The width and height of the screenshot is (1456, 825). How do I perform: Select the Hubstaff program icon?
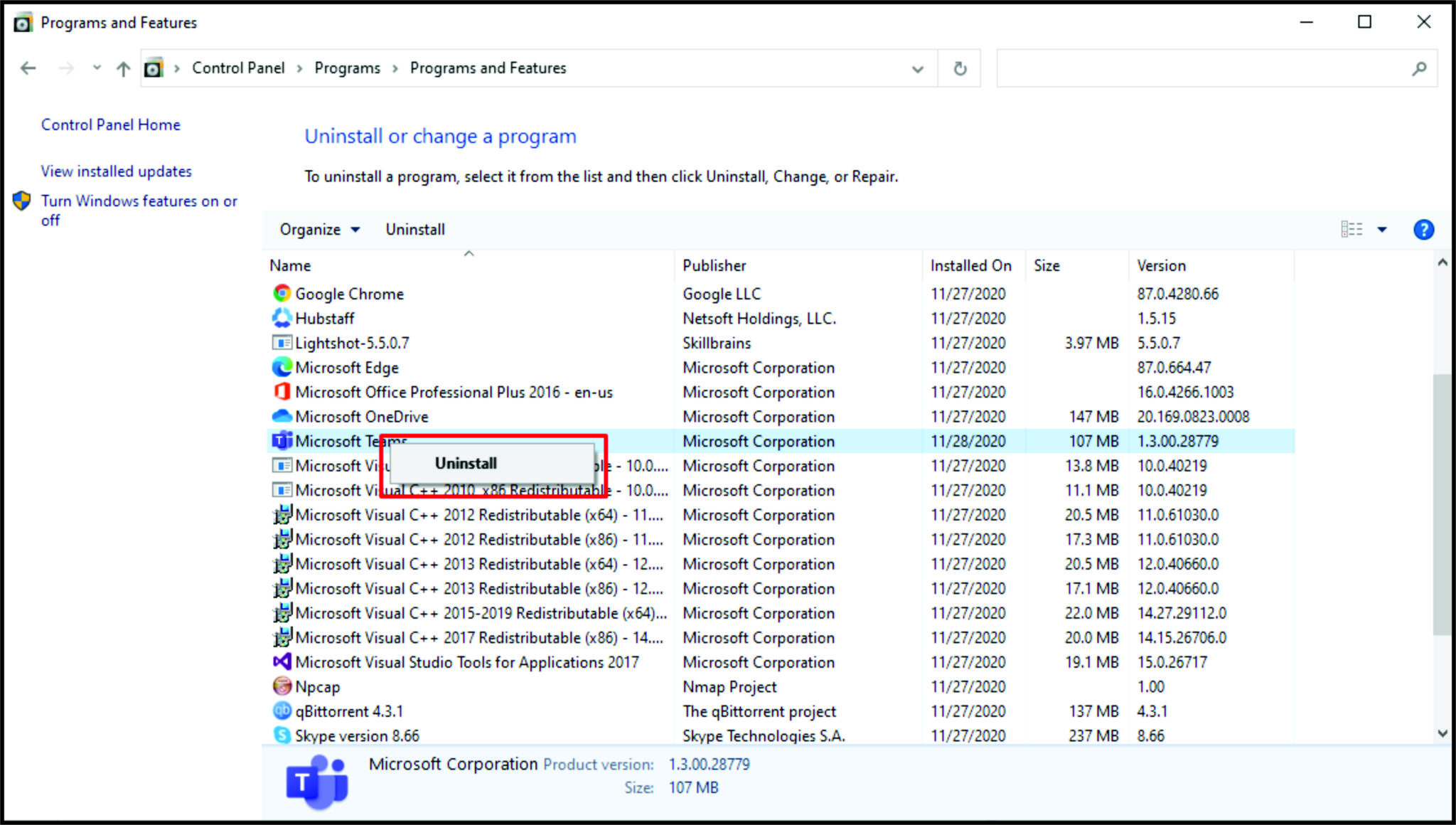(282, 318)
